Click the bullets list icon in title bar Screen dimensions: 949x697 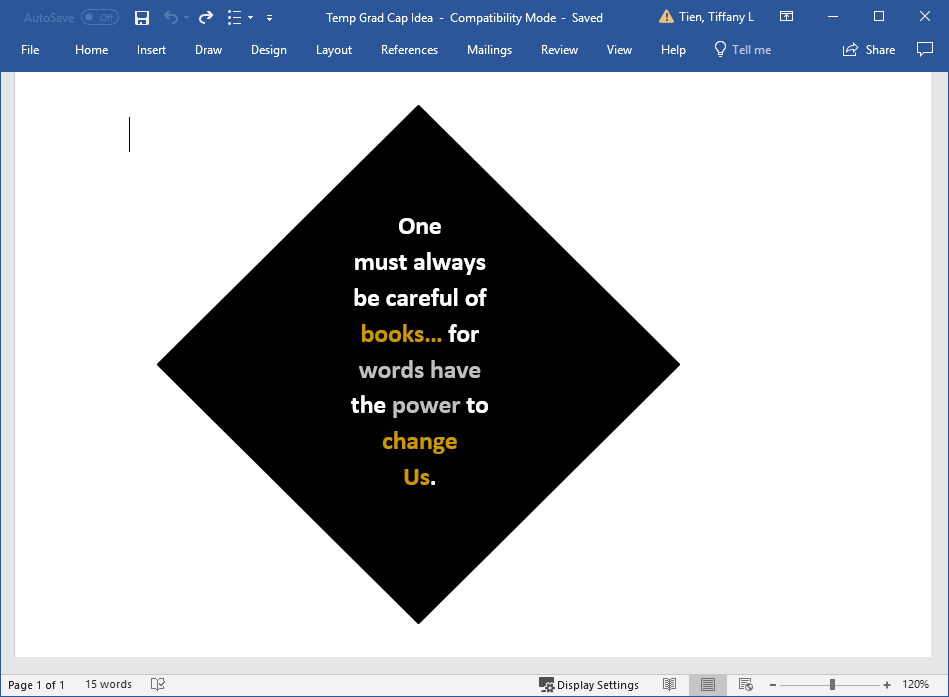tap(234, 18)
